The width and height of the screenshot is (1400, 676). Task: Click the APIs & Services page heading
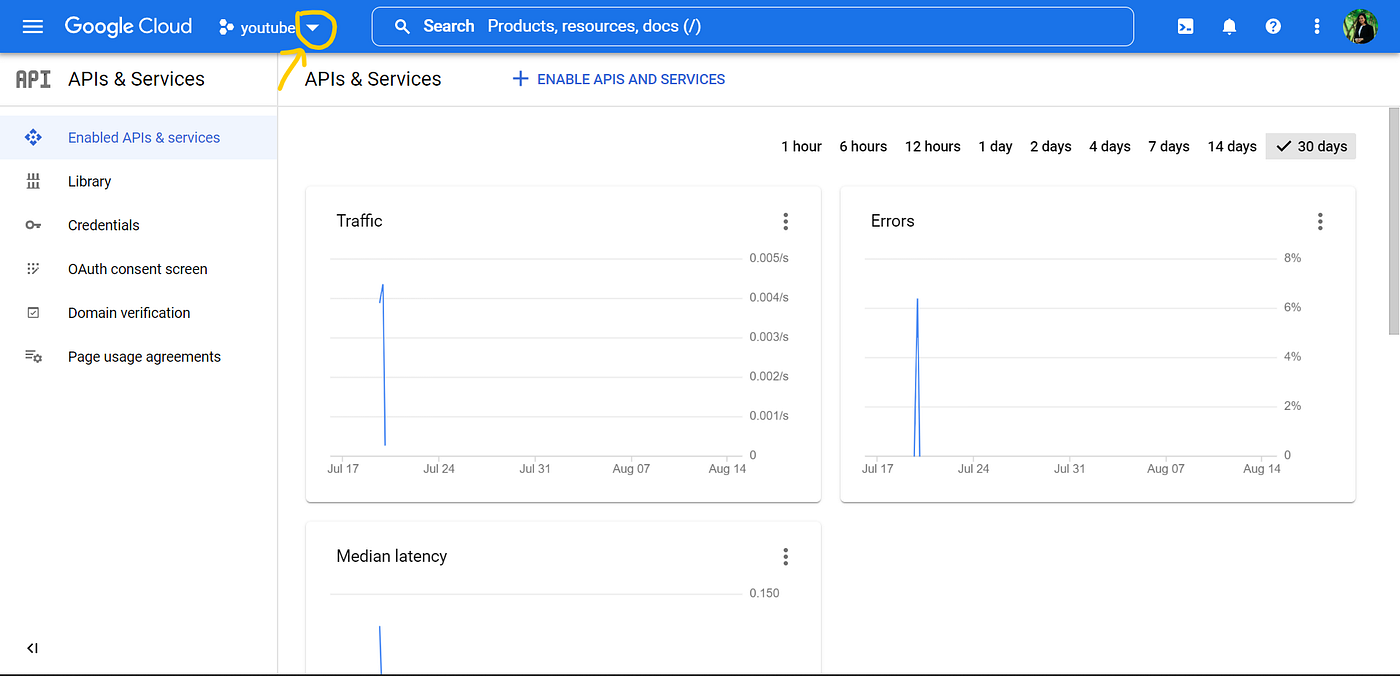[373, 79]
